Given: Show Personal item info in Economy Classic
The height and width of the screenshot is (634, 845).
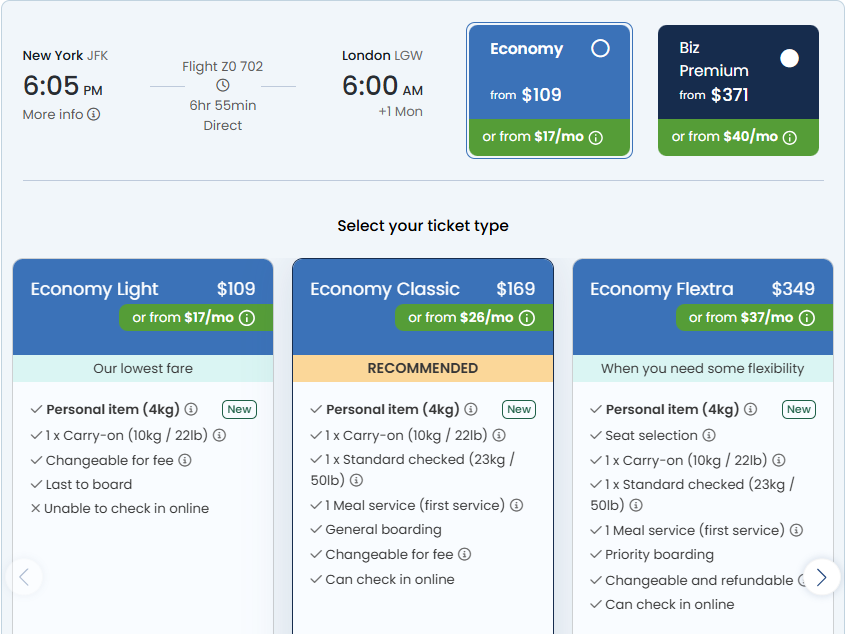Looking at the screenshot, I should point(471,409).
